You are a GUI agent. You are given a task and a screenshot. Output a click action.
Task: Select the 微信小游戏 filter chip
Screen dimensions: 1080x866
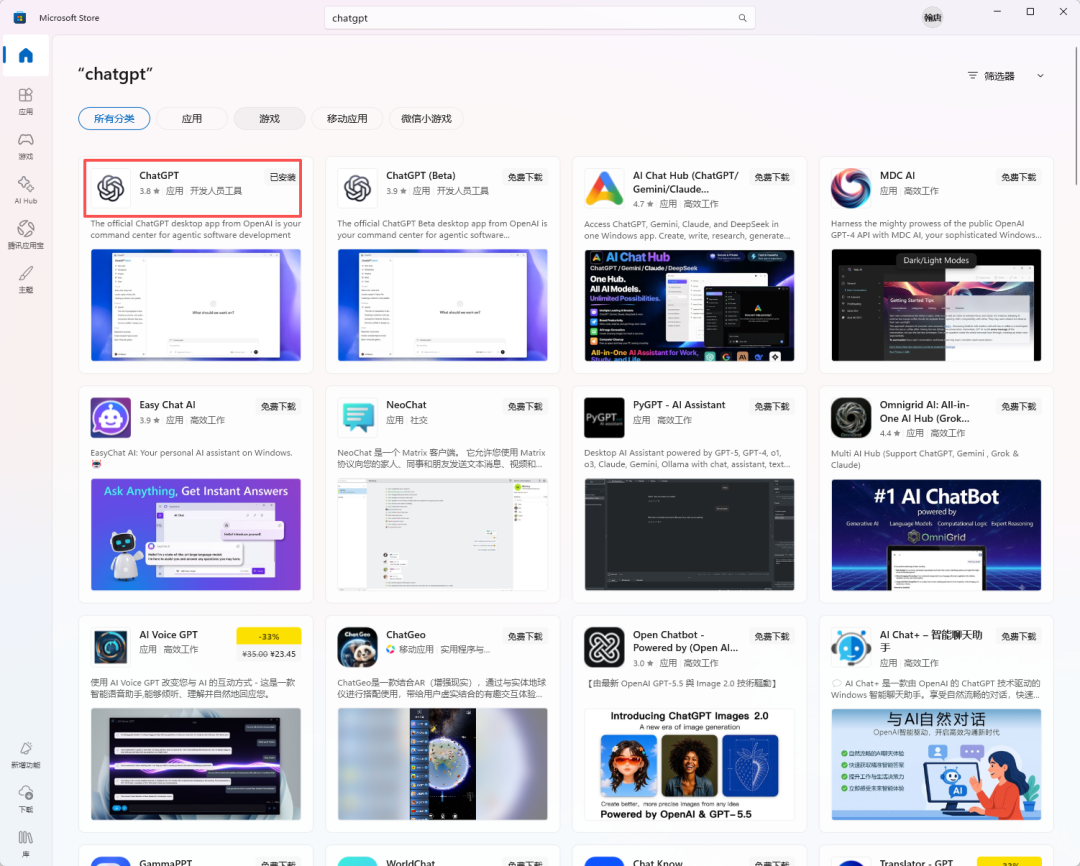point(426,118)
